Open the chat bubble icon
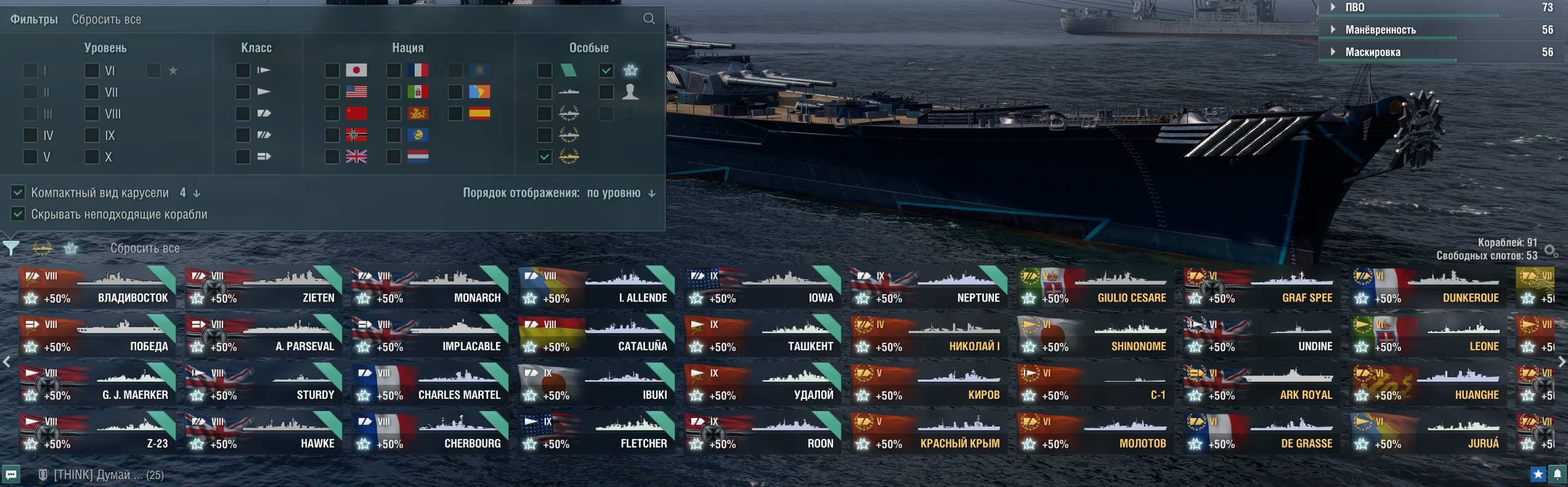 click(11, 474)
